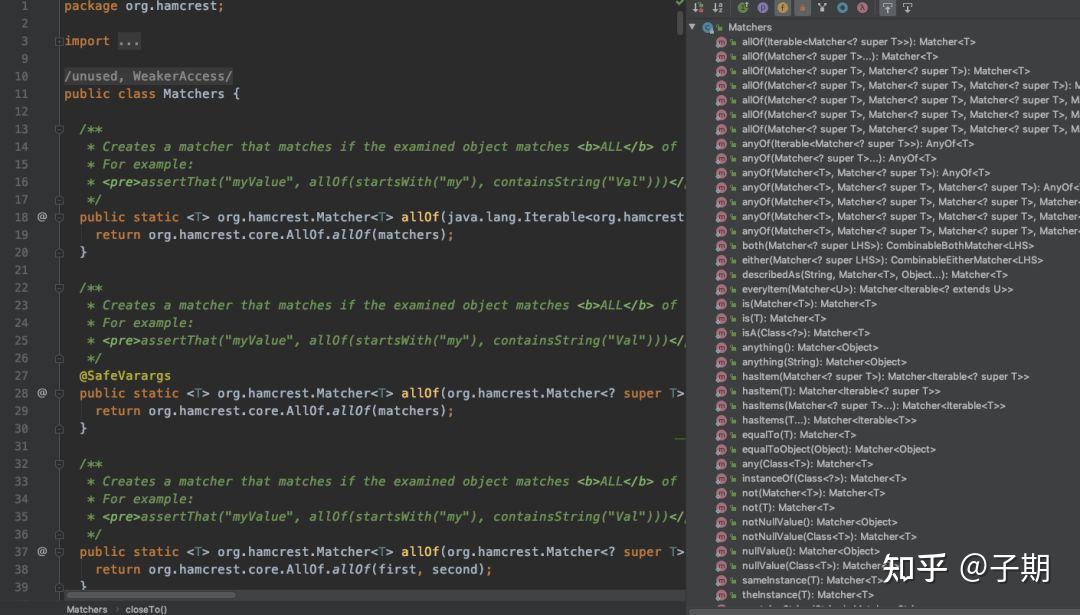Click the filter funnel icon in structure toolbar
The height and width of the screenshot is (615, 1080).
822,8
